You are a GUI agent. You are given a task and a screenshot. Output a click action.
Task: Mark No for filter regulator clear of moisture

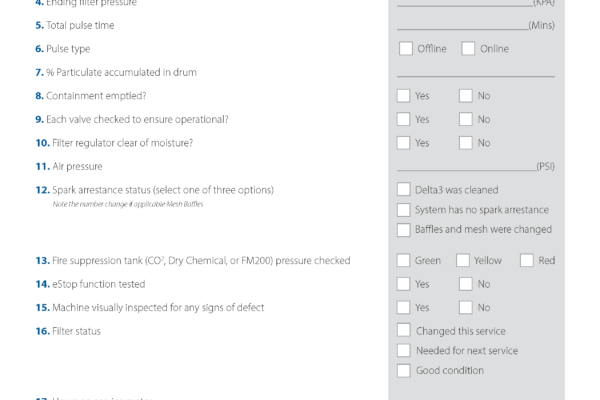pyautogui.click(x=466, y=143)
